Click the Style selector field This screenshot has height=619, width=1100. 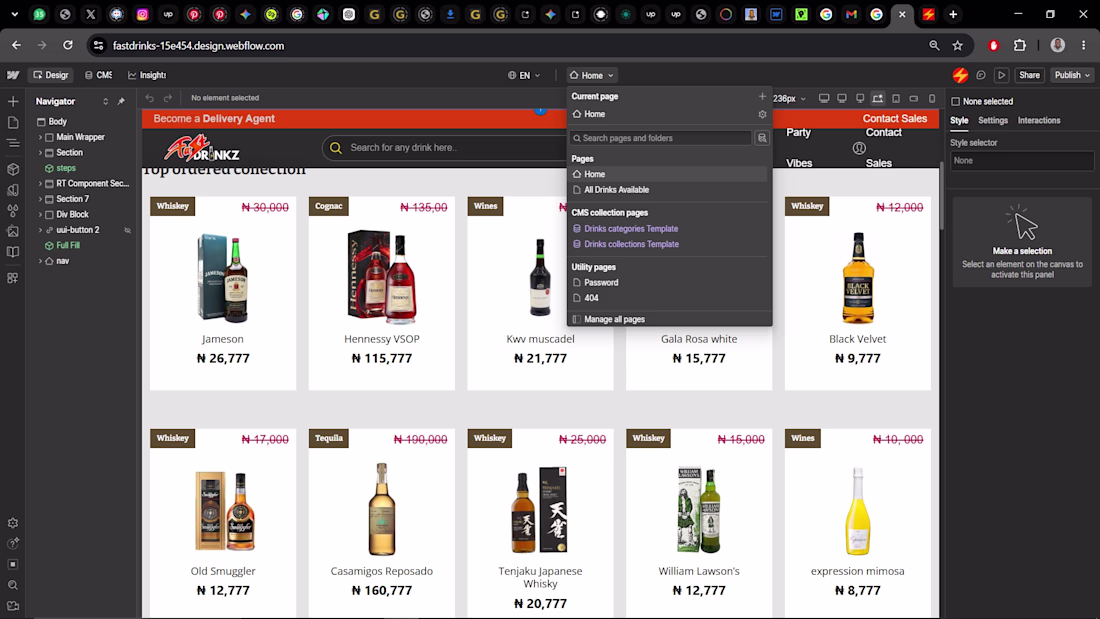point(1021,161)
